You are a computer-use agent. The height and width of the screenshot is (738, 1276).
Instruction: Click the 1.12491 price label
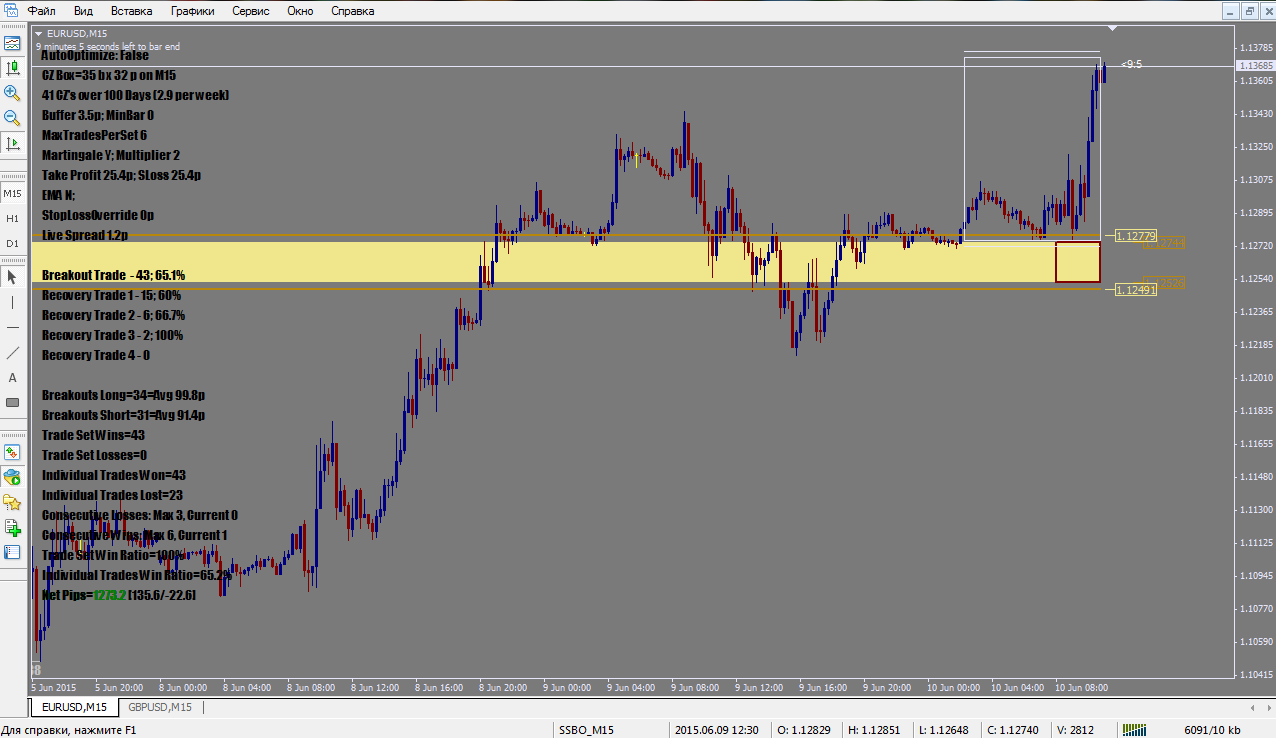pos(1136,290)
